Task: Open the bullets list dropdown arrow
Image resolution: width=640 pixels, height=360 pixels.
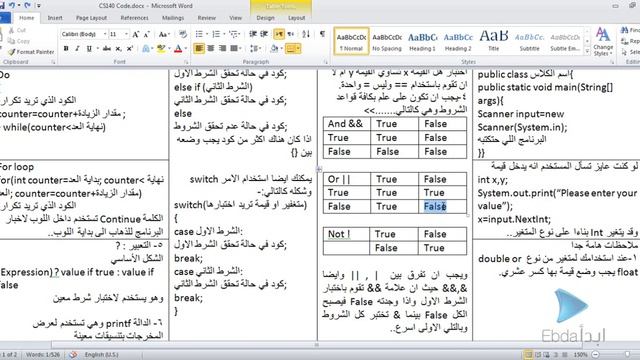Action: tap(207, 34)
